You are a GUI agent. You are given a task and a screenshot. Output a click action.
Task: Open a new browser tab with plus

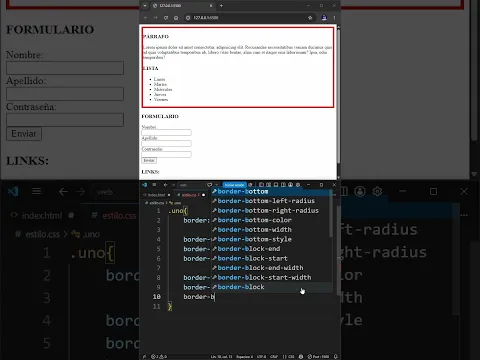click(x=221, y=5)
